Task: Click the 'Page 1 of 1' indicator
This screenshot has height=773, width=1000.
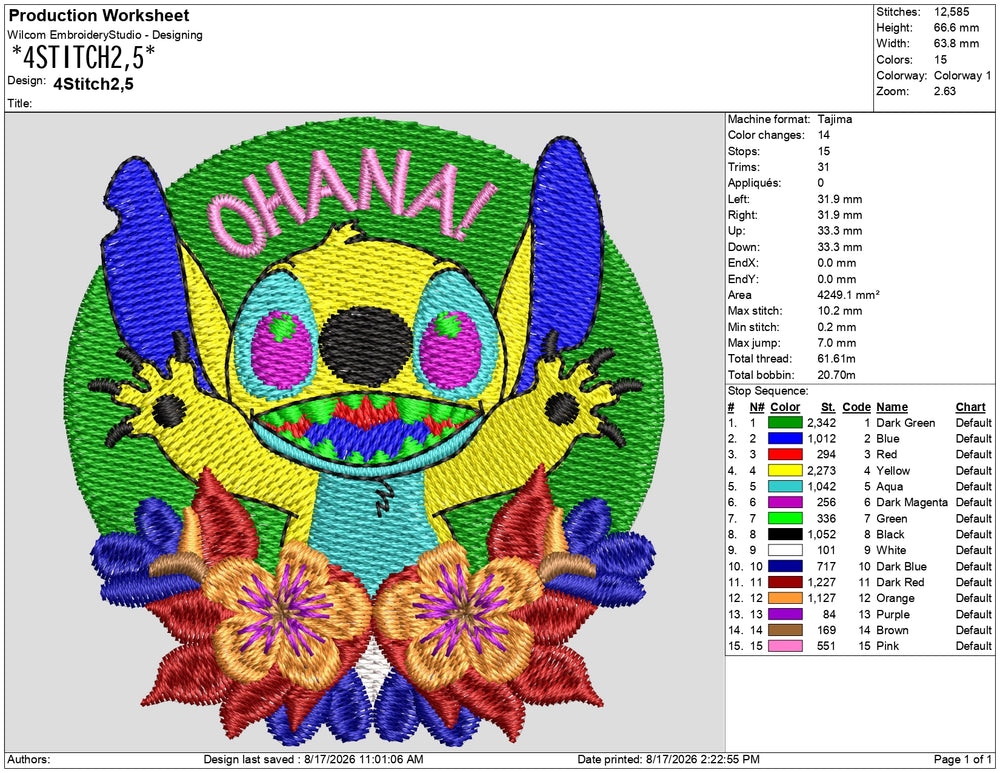Action: (x=963, y=760)
